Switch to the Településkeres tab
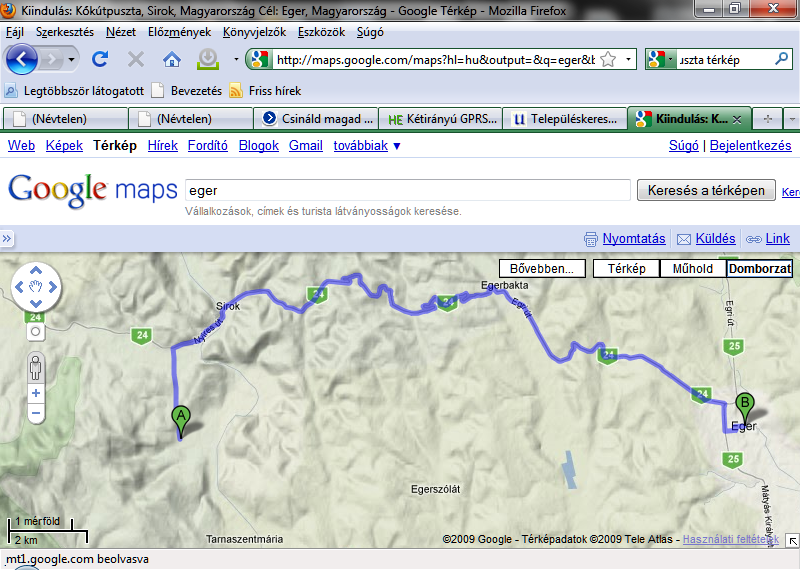 click(565, 119)
